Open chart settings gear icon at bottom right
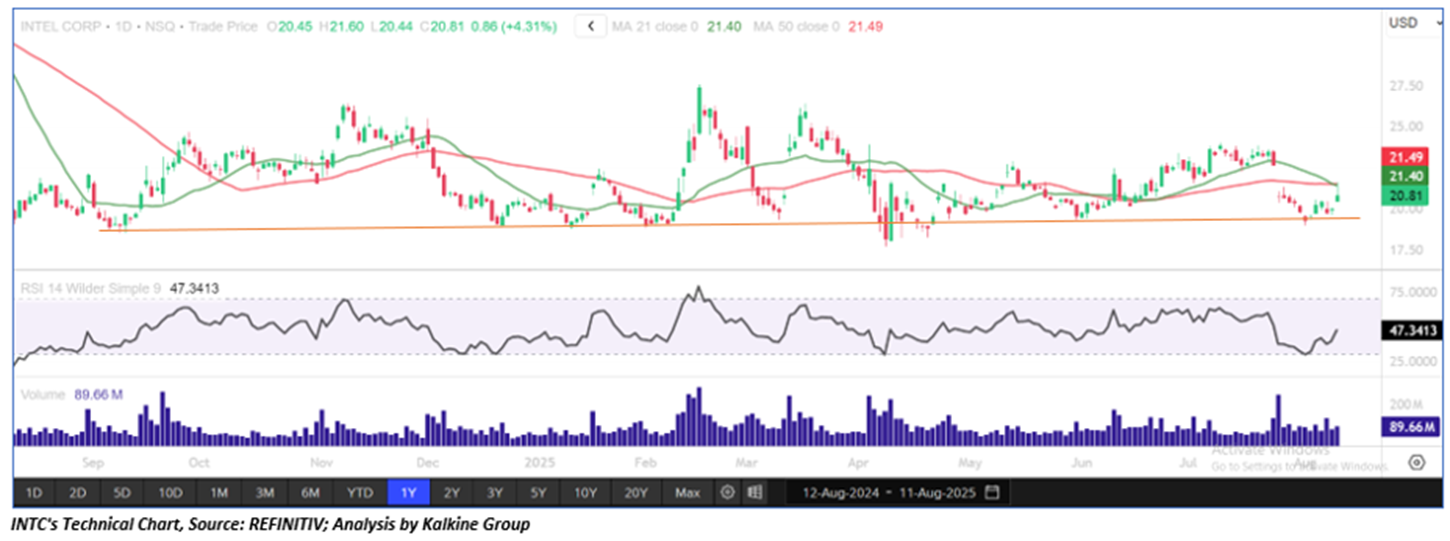Viewport: 1450px width, 541px height. [x=1416, y=462]
